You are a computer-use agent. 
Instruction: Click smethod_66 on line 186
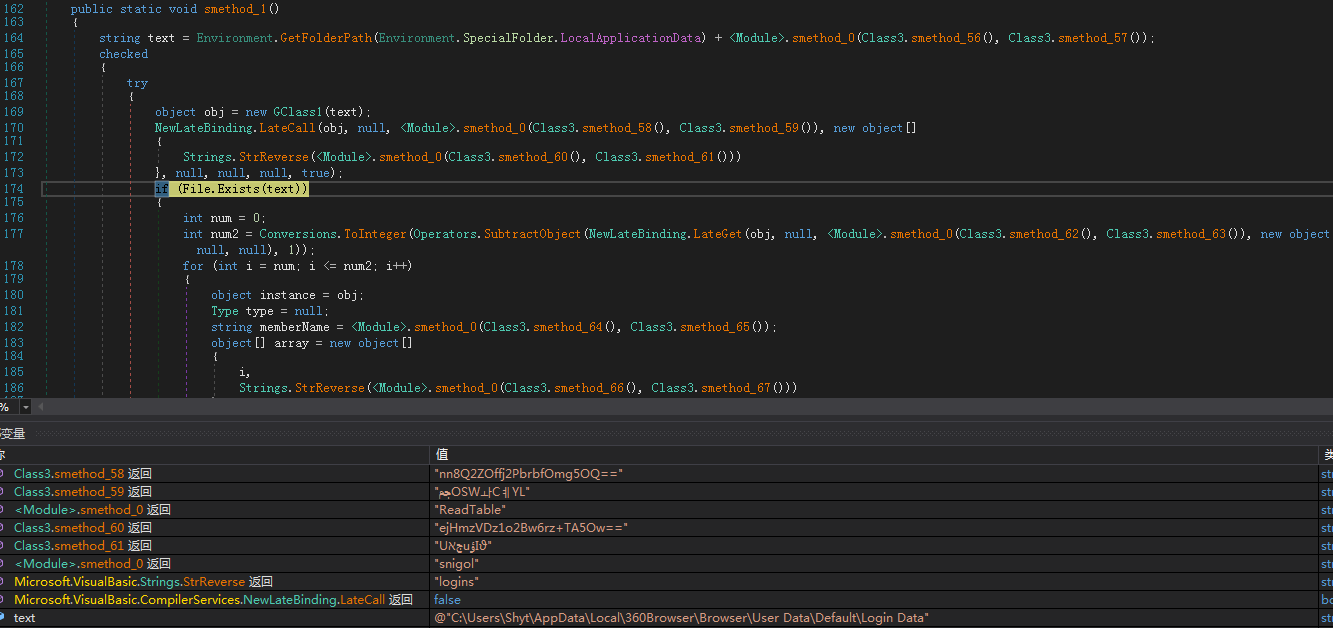[588, 388]
